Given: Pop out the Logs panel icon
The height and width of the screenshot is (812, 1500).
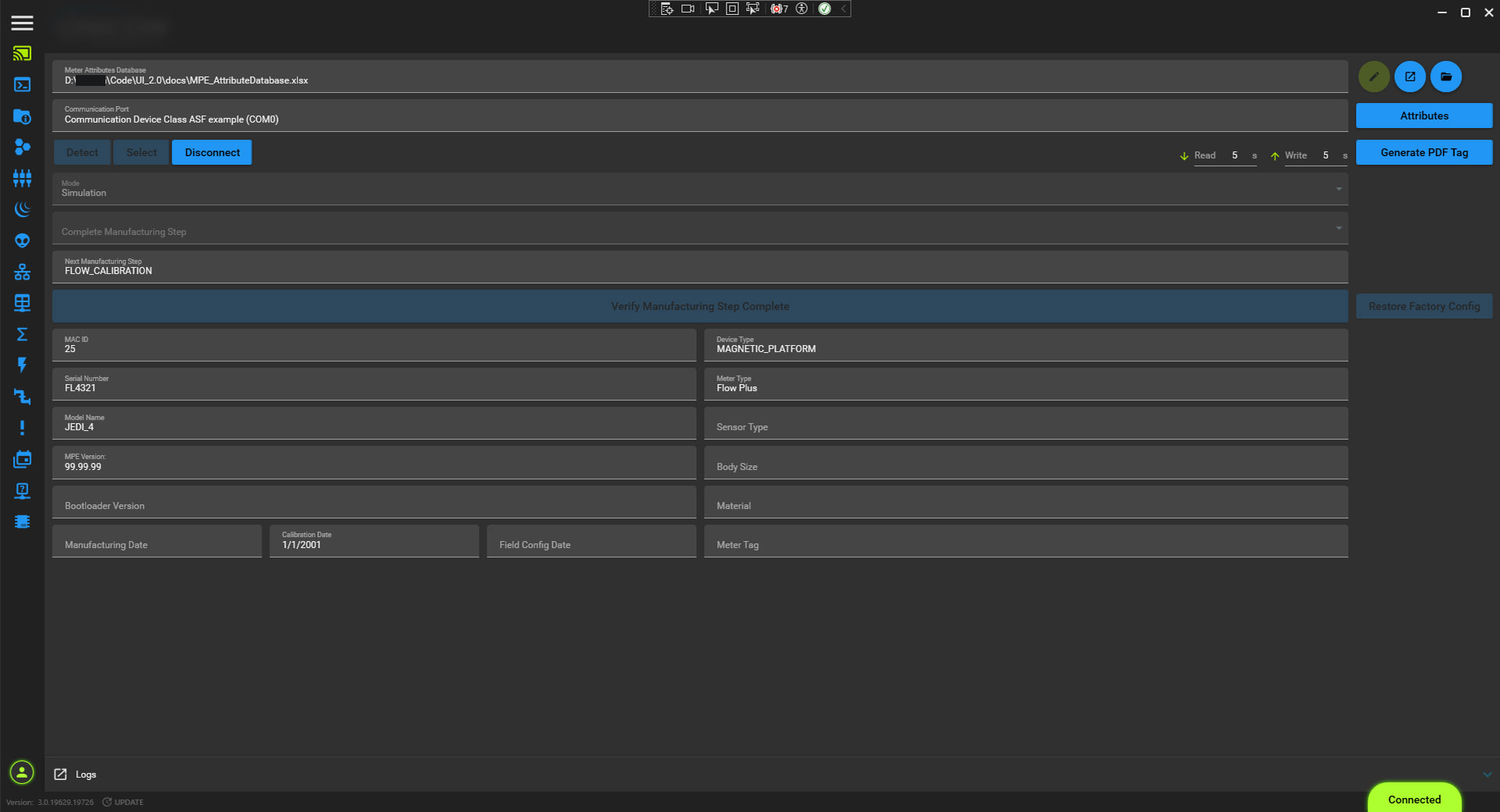Looking at the screenshot, I should (x=60, y=775).
